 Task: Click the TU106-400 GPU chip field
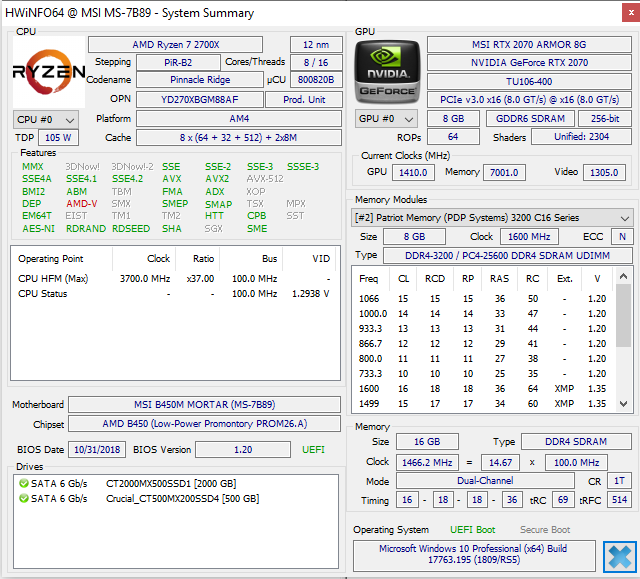coord(529,81)
